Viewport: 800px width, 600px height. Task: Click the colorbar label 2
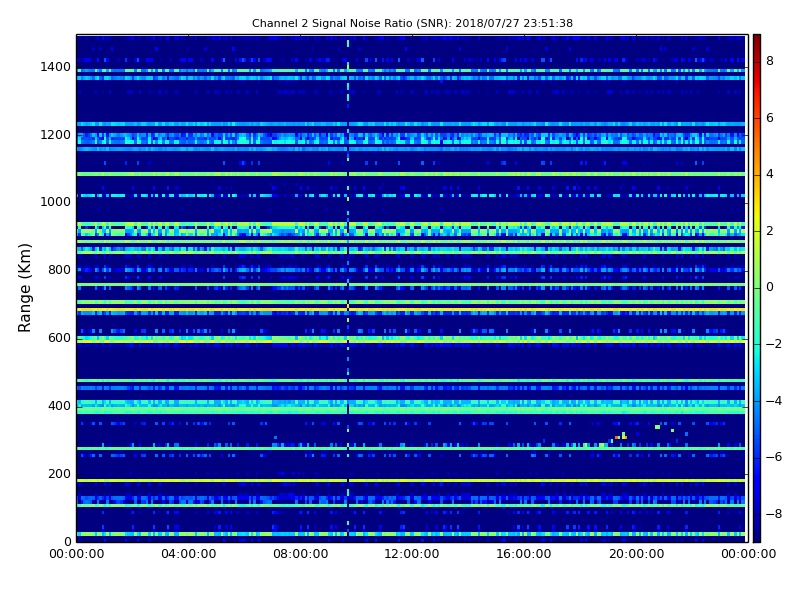(x=770, y=231)
